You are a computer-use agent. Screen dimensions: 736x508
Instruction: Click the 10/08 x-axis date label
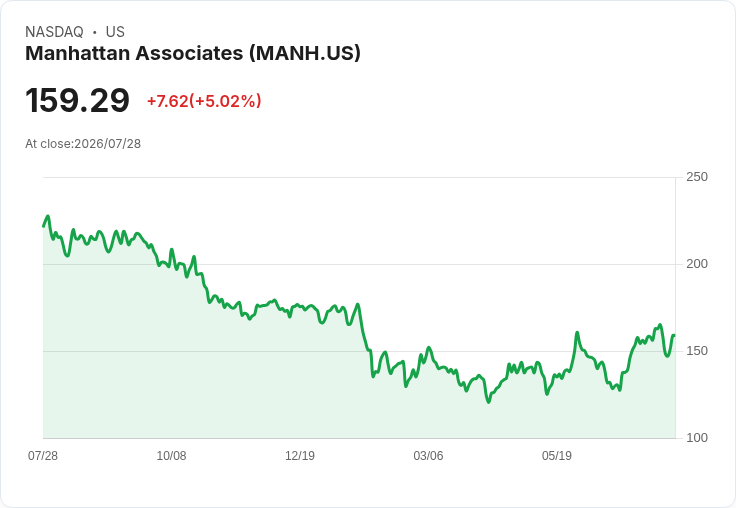171,455
